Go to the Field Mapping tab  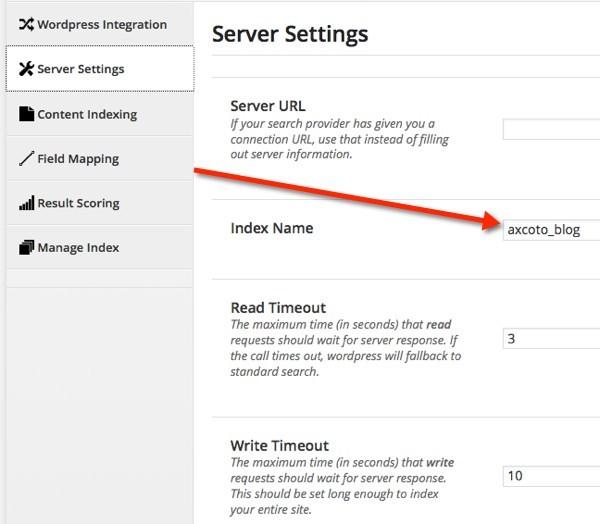pyautogui.click(x=99, y=158)
